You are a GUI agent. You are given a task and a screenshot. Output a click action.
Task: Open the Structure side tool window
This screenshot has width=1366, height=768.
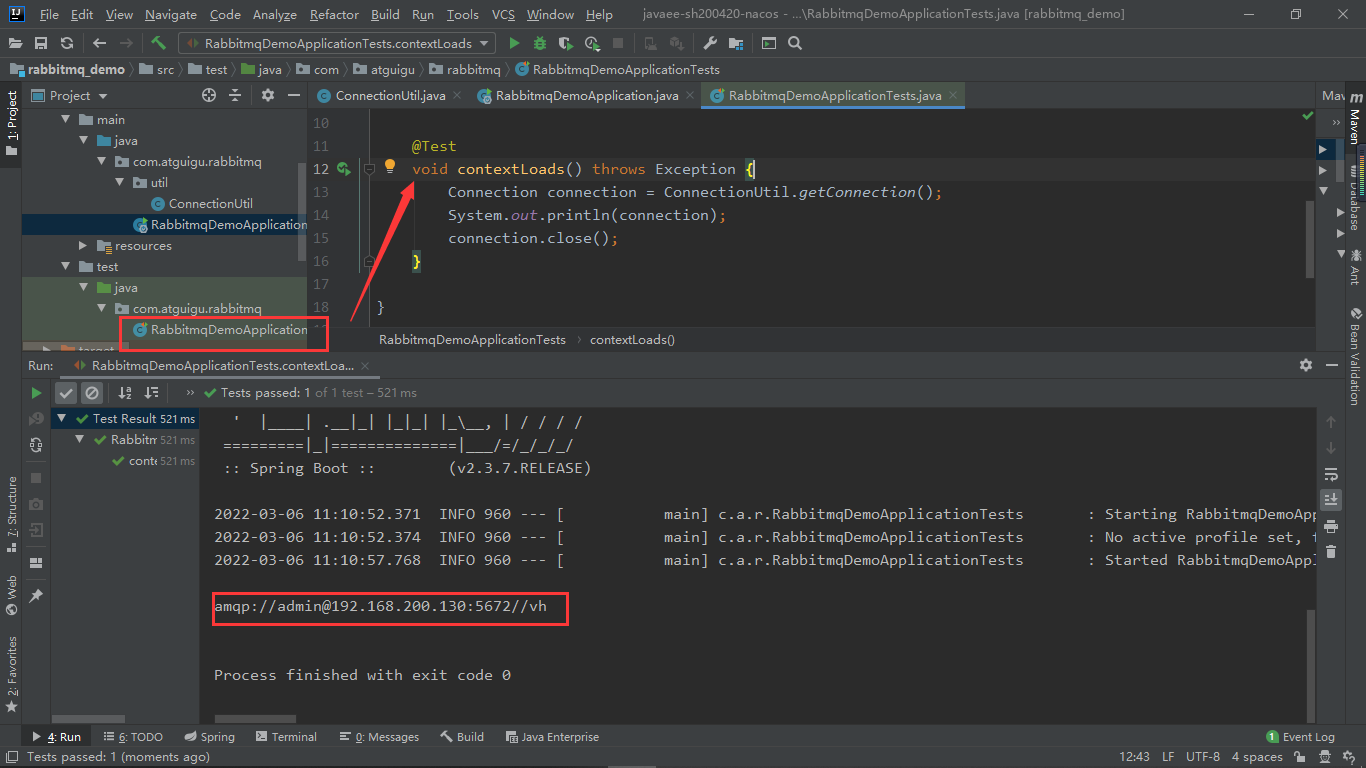click(12, 513)
